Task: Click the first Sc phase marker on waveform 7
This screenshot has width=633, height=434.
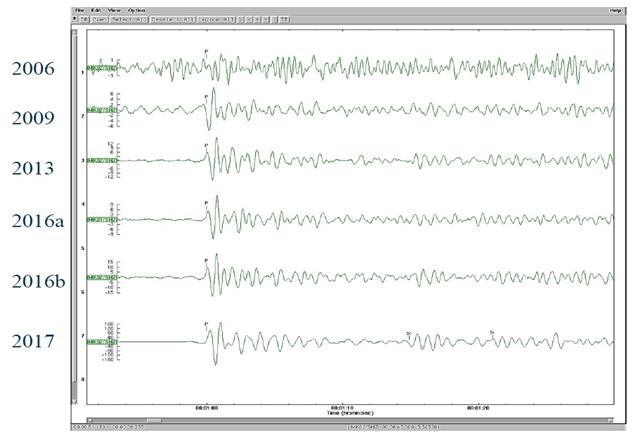Action: 409,333
